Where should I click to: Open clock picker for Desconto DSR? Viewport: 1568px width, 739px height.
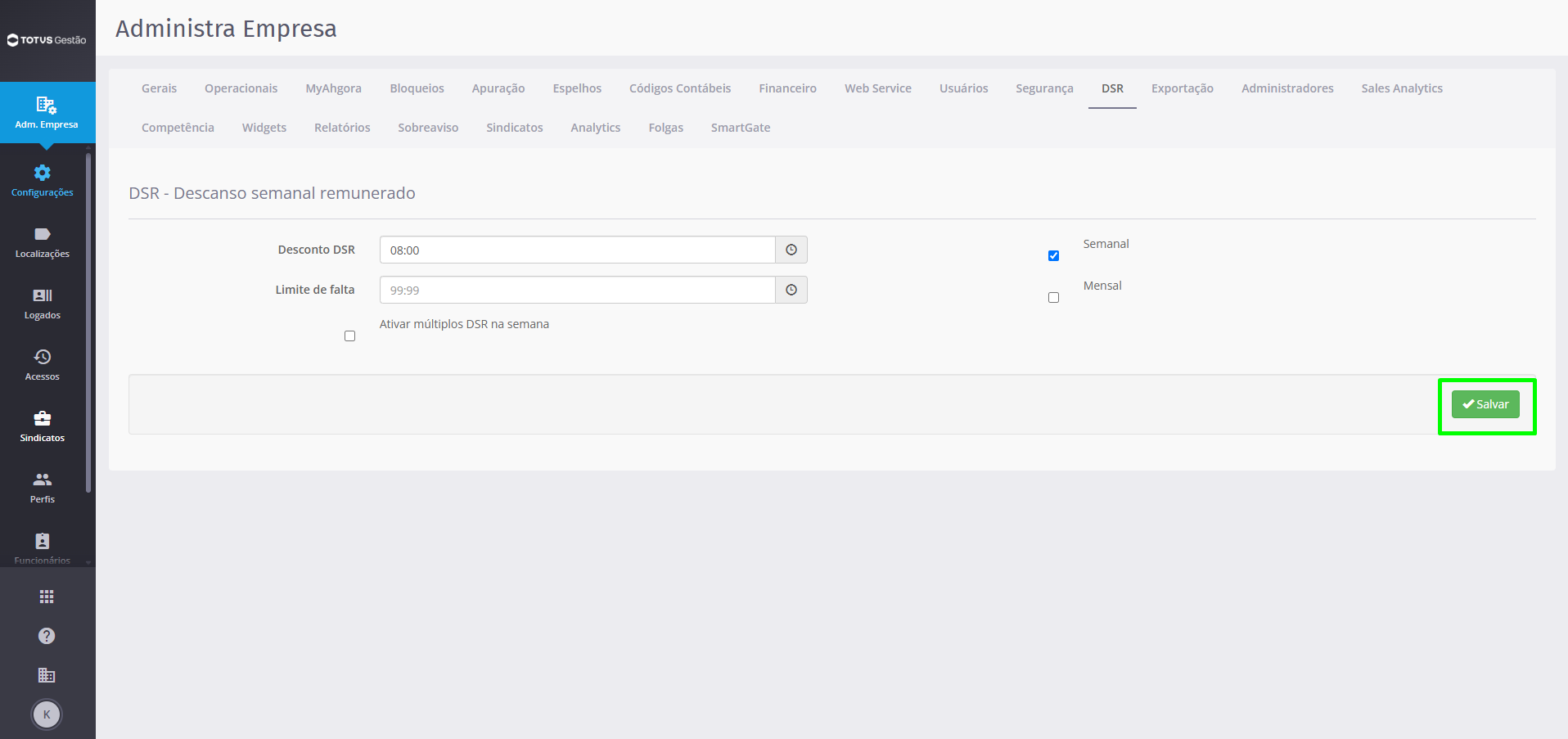(x=791, y=250)
